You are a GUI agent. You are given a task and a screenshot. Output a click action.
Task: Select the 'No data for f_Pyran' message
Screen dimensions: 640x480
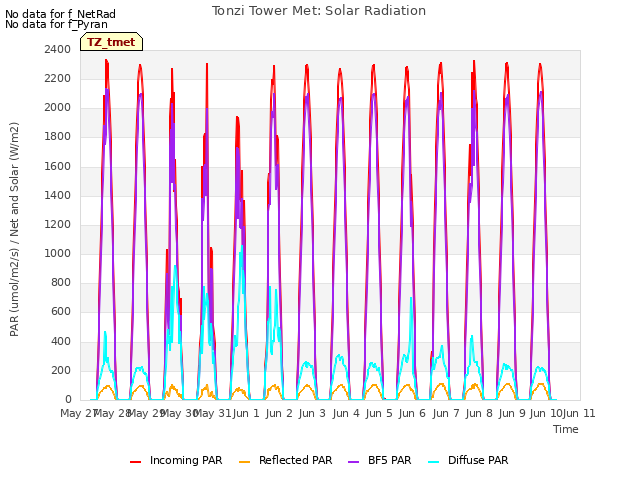pos(56,24)
